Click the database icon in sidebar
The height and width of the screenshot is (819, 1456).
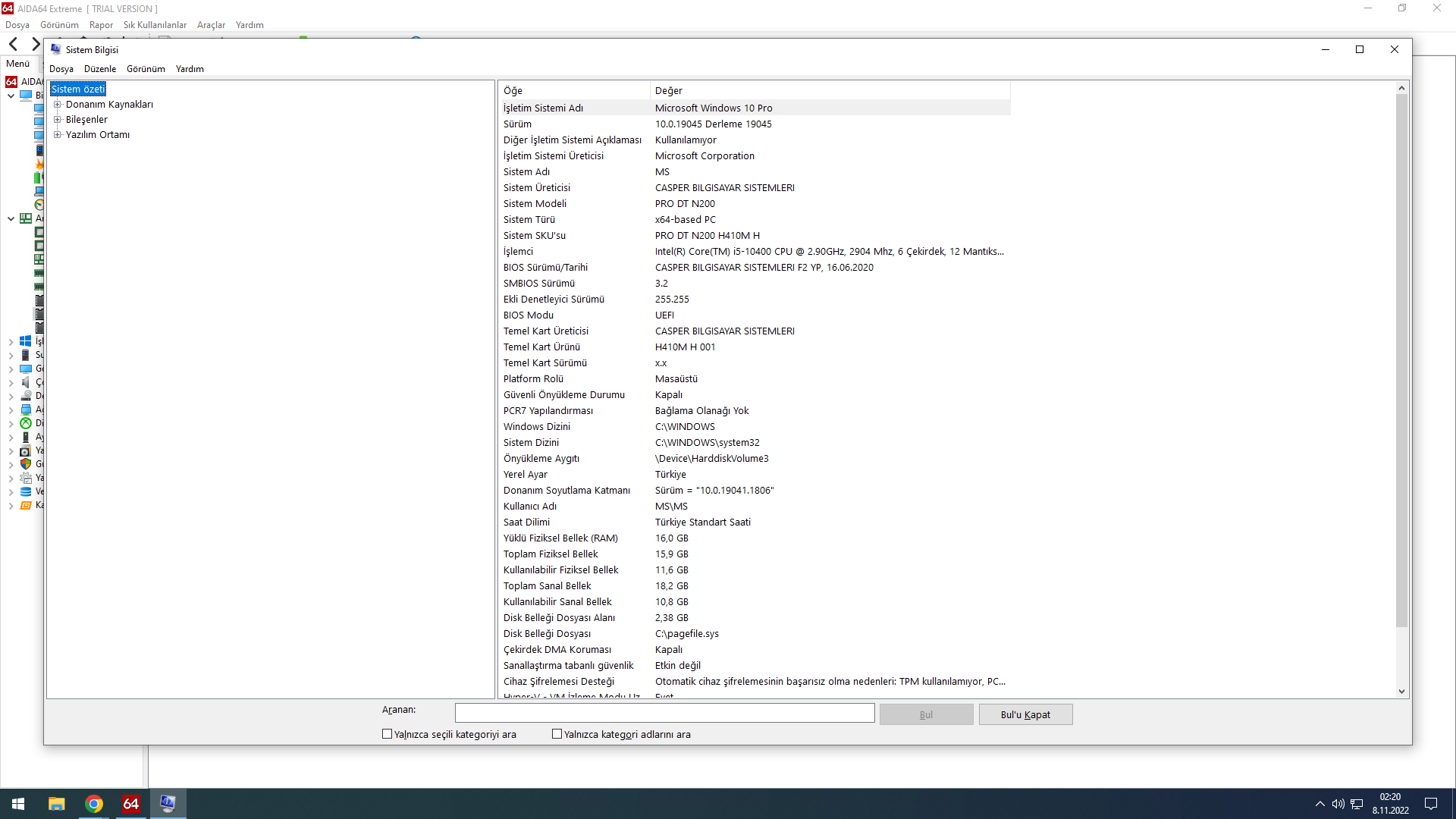click(x=26, y=491)
